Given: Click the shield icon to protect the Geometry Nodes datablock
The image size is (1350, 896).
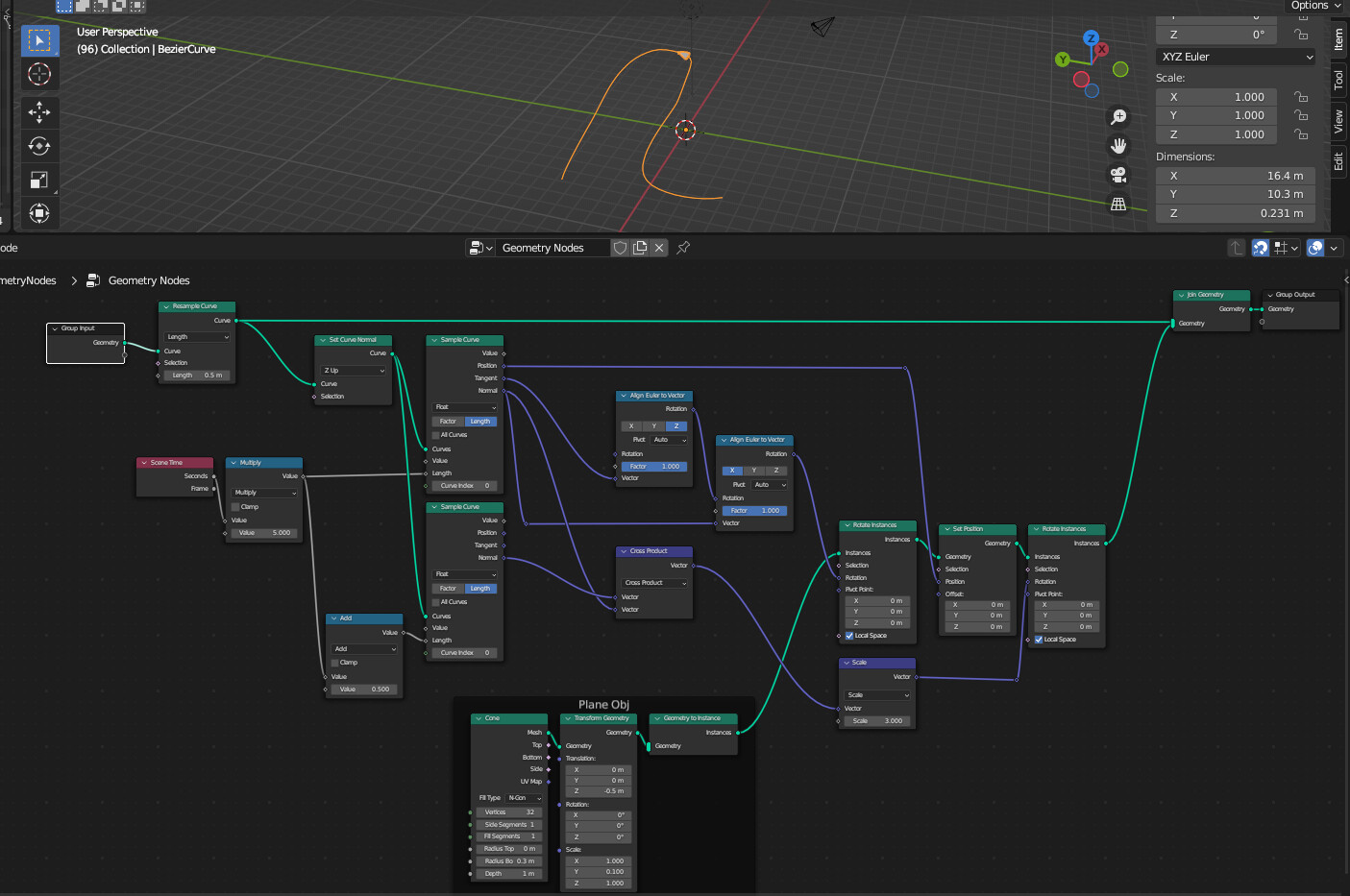Looking at the screenshot, I should 620,248.
